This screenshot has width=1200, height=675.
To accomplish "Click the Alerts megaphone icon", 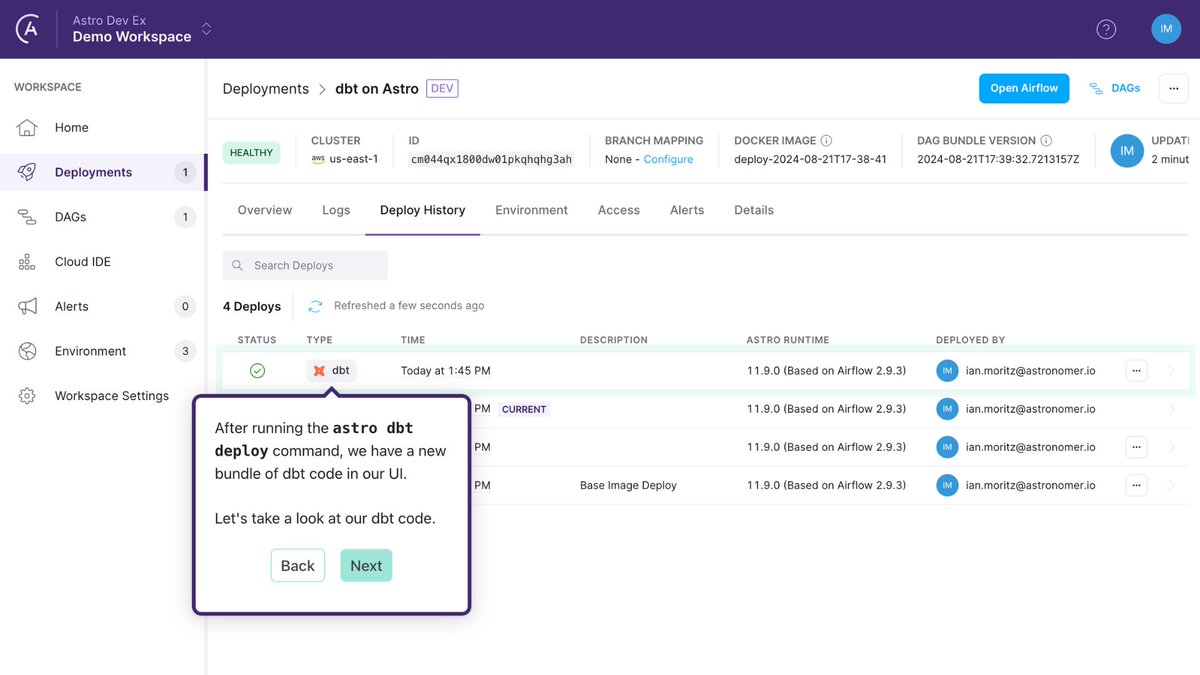I will [x=27, y=307].
